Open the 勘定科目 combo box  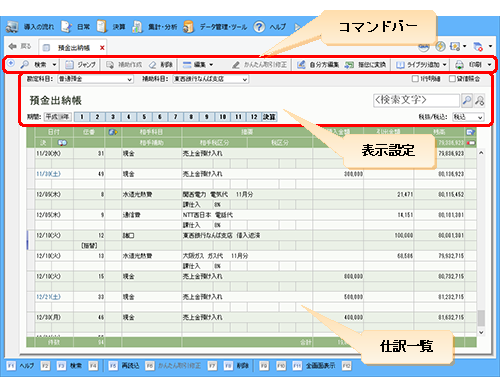(95, 79)
